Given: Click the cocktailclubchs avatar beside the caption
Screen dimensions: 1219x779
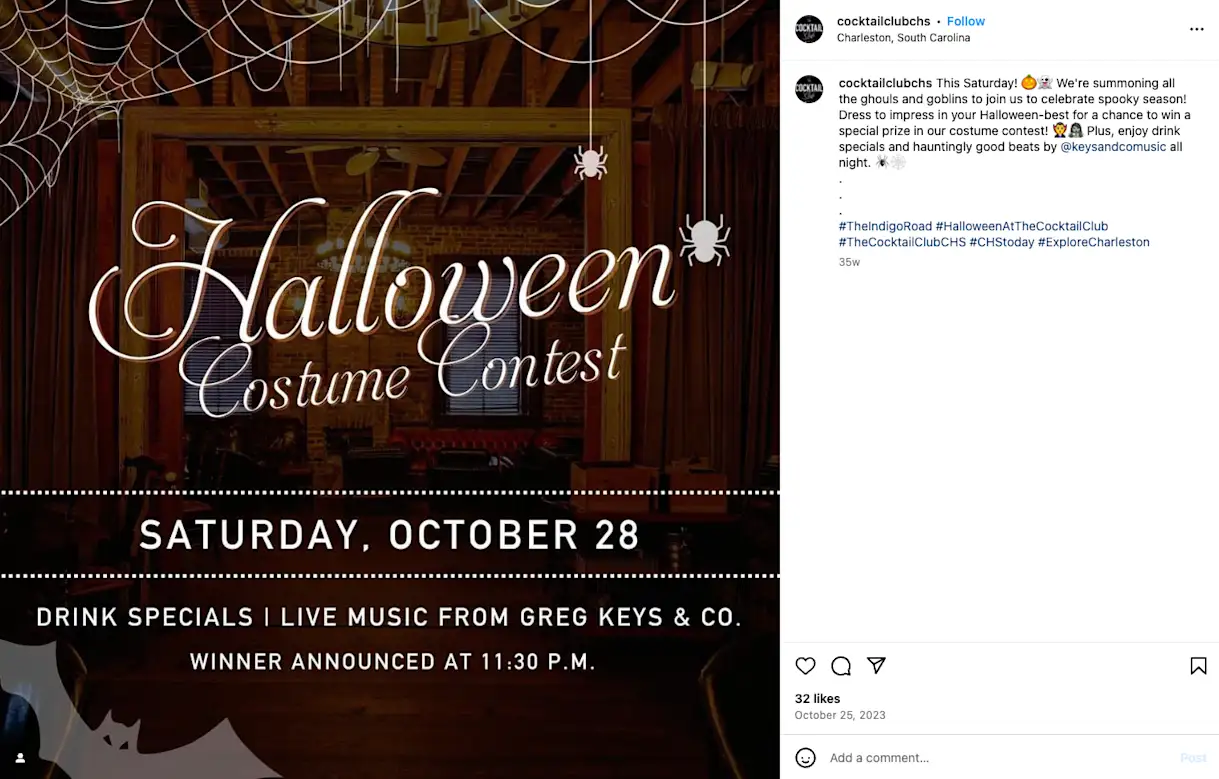Looking at the screenshot, I should click(809, 89).
